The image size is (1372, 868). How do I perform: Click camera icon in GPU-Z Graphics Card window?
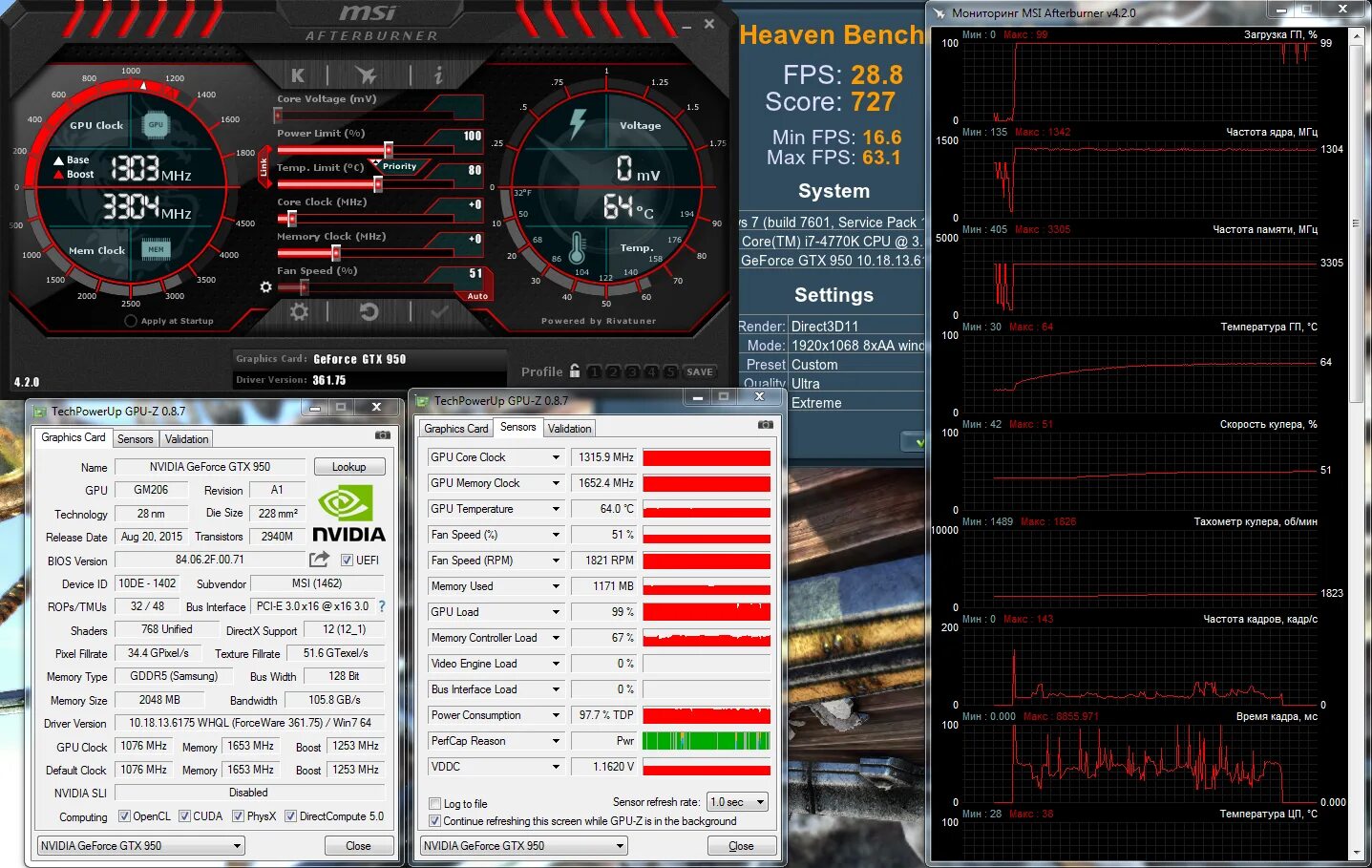point(383,434)
